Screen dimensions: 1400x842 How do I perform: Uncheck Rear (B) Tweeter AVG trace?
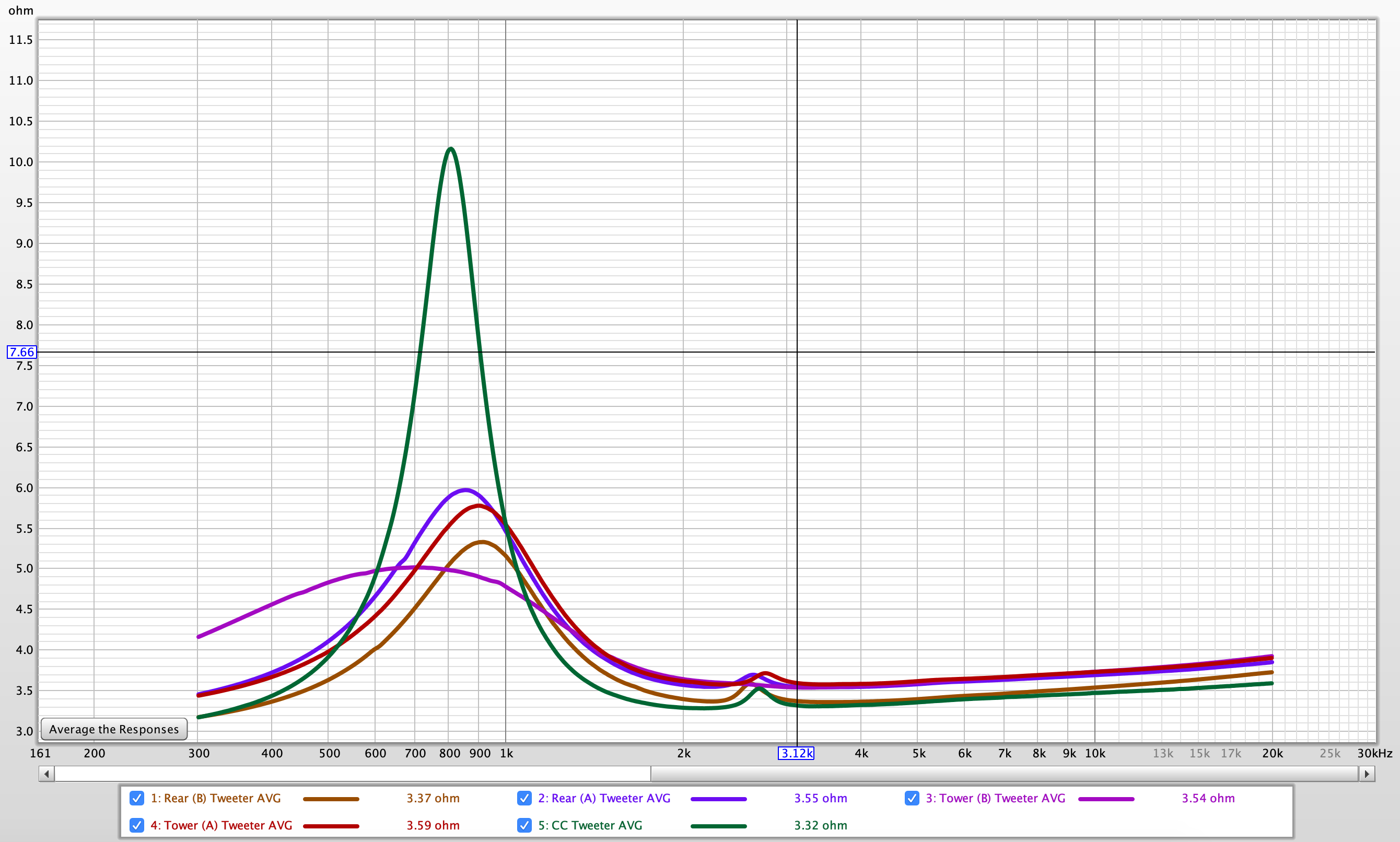(x=137, y=798)
